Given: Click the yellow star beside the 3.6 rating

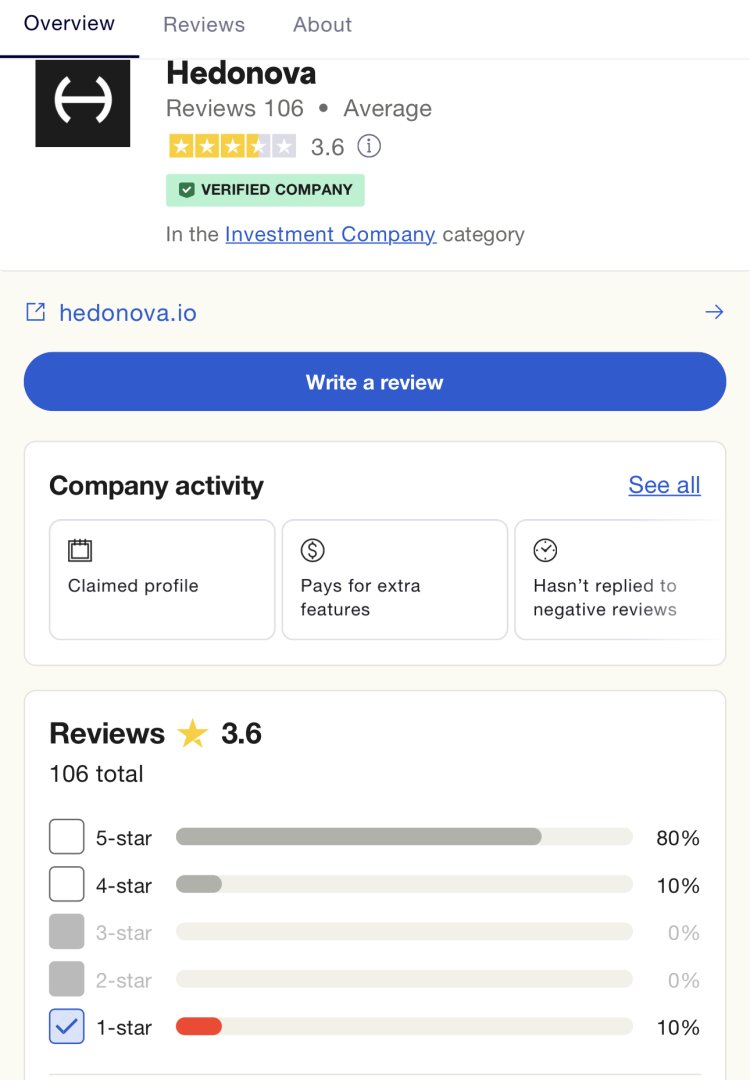Looking at the screenshot, I should point(192,733).
